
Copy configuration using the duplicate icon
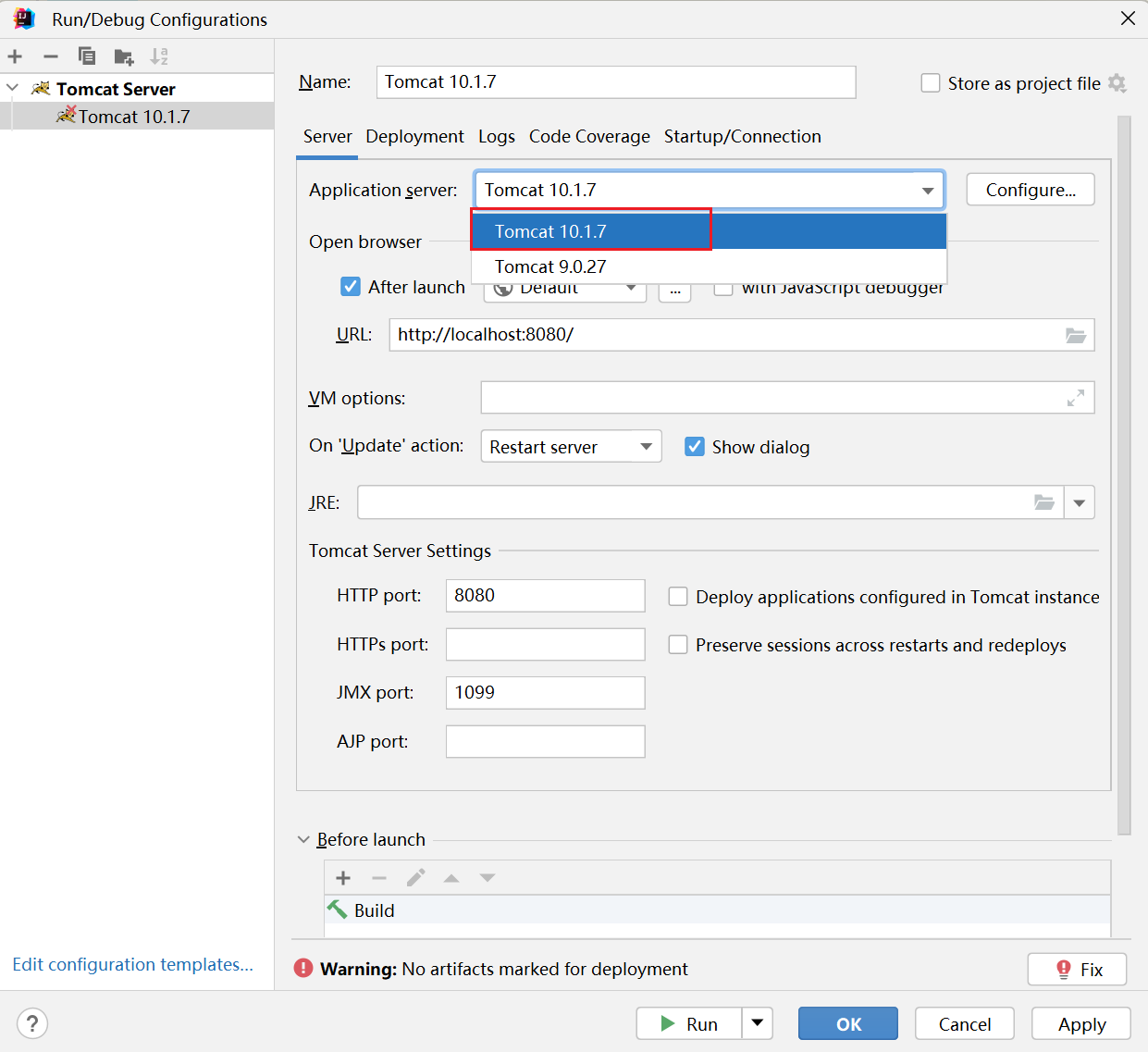pos(87,56)
